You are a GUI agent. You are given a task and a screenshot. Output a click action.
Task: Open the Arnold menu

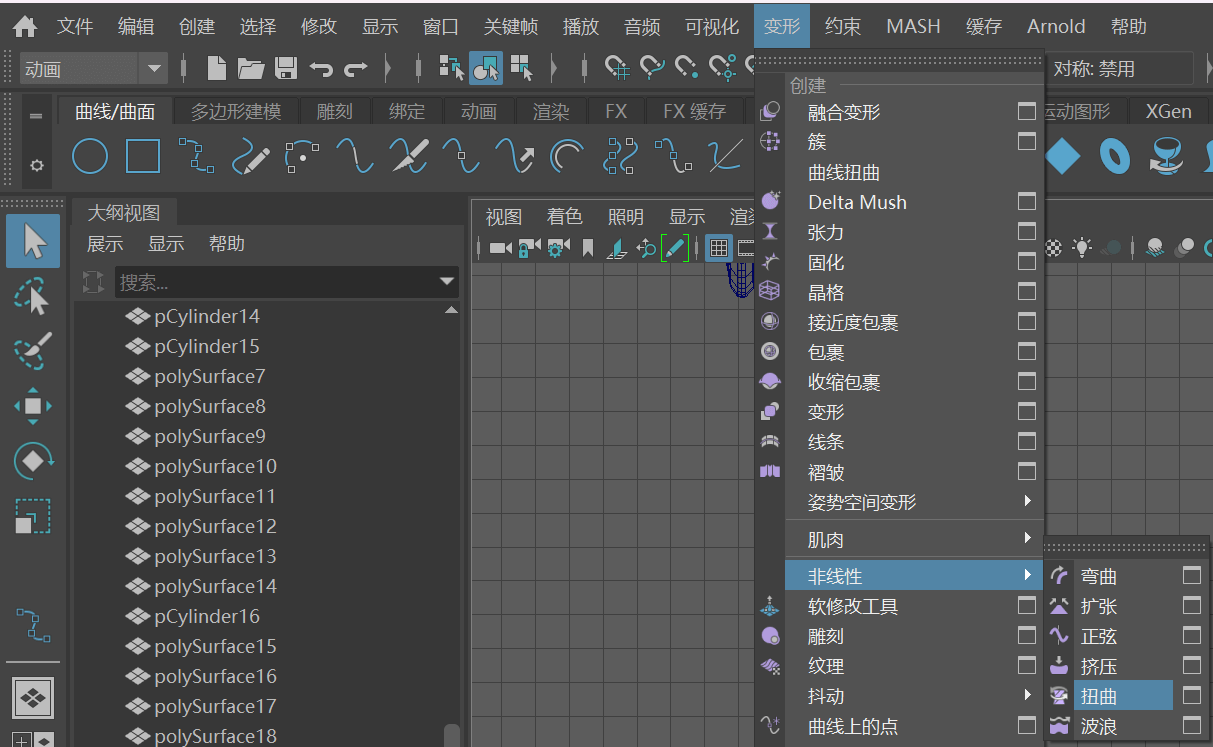[x=1056, y=27]
